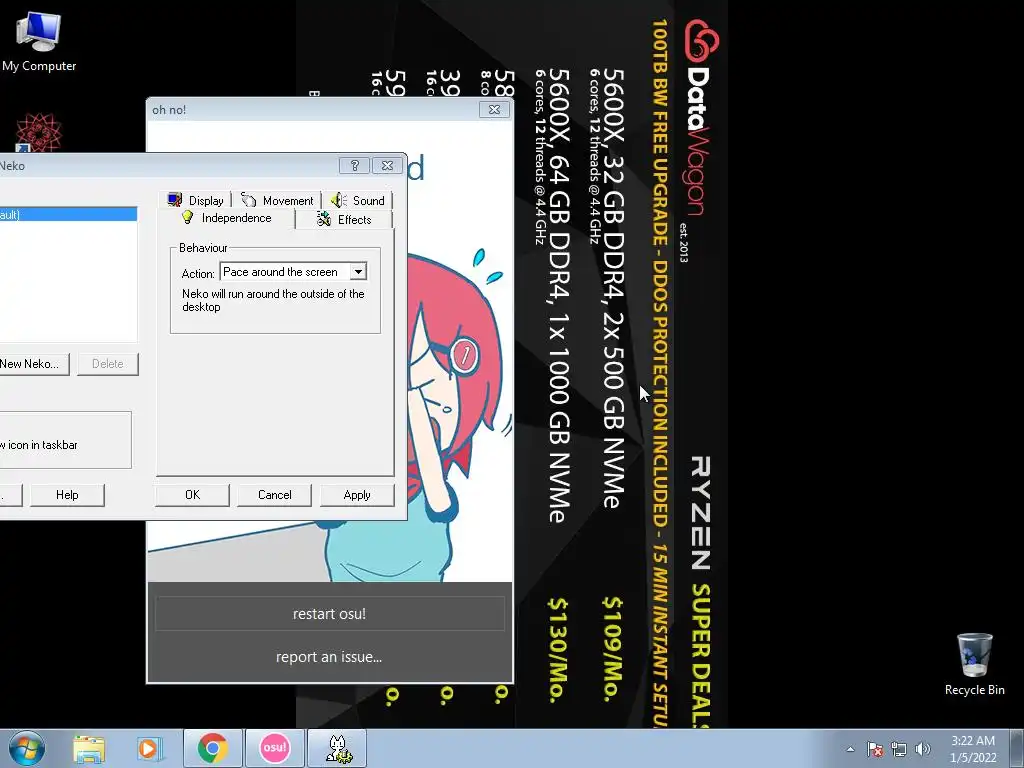
Task: Open the Recycle Bin desktop icon
Action: pyautogui.click(x=974, y=664)
